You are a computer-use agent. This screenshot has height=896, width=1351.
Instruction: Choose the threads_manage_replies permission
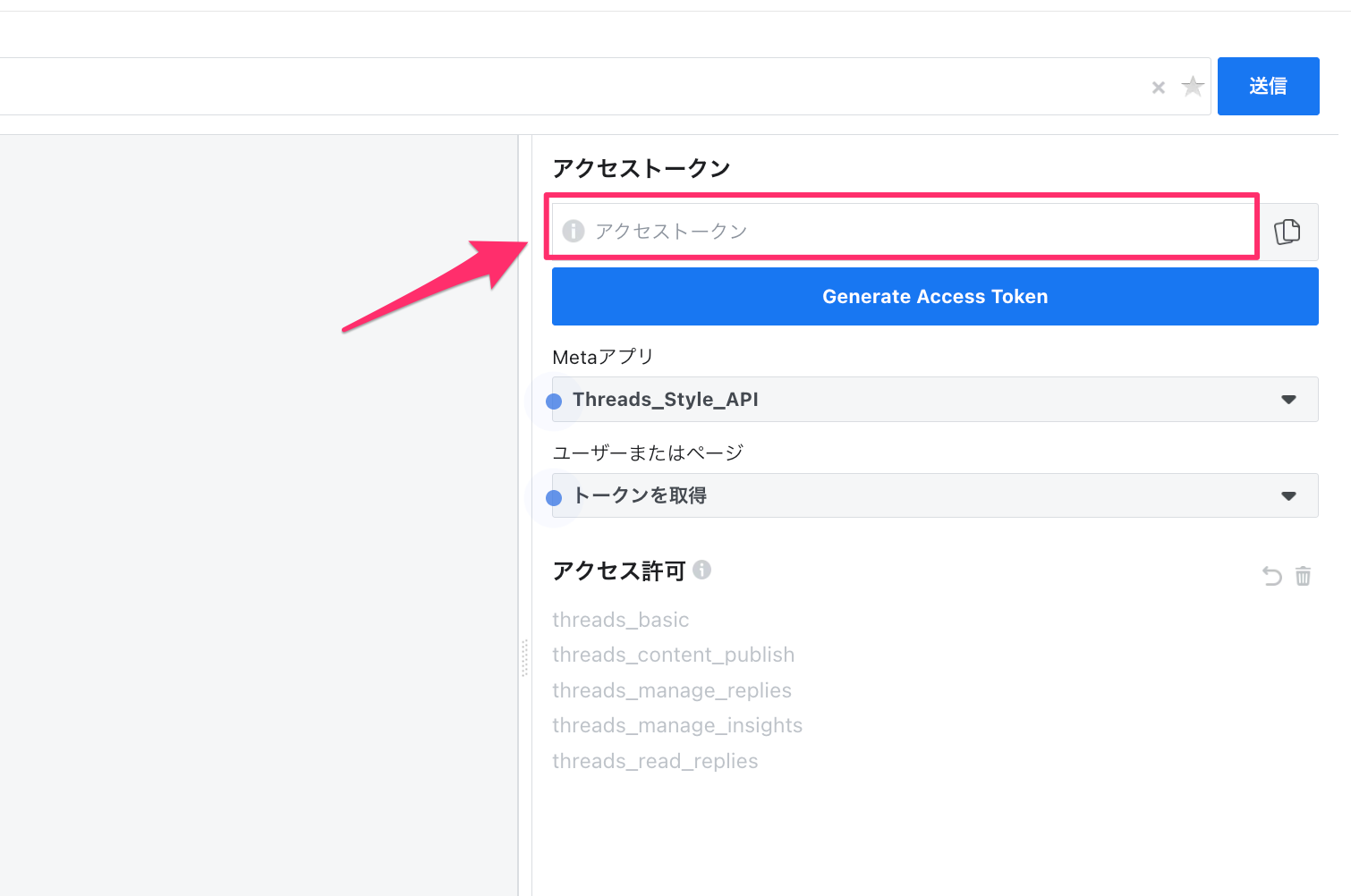pos(671,690)
